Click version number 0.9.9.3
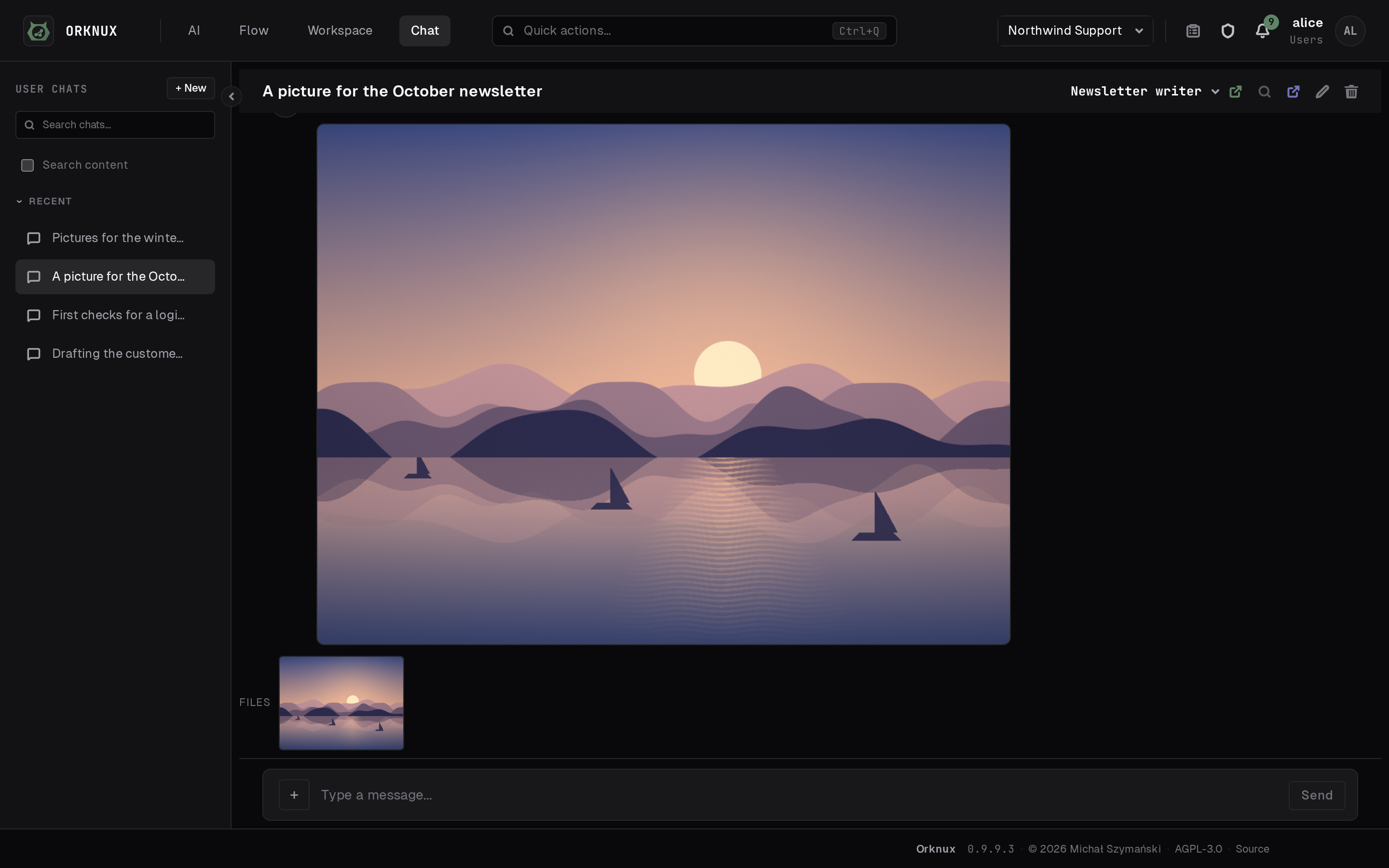 coord(991,849)
